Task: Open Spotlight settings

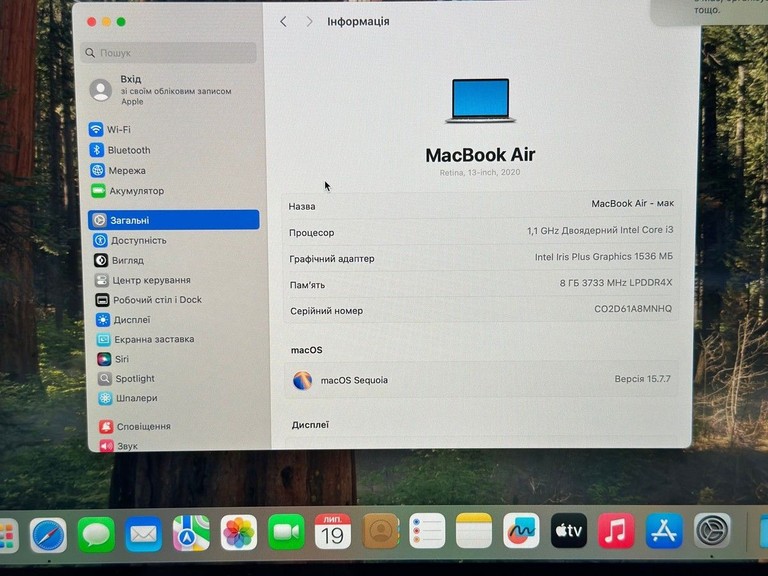Action: 126,379
